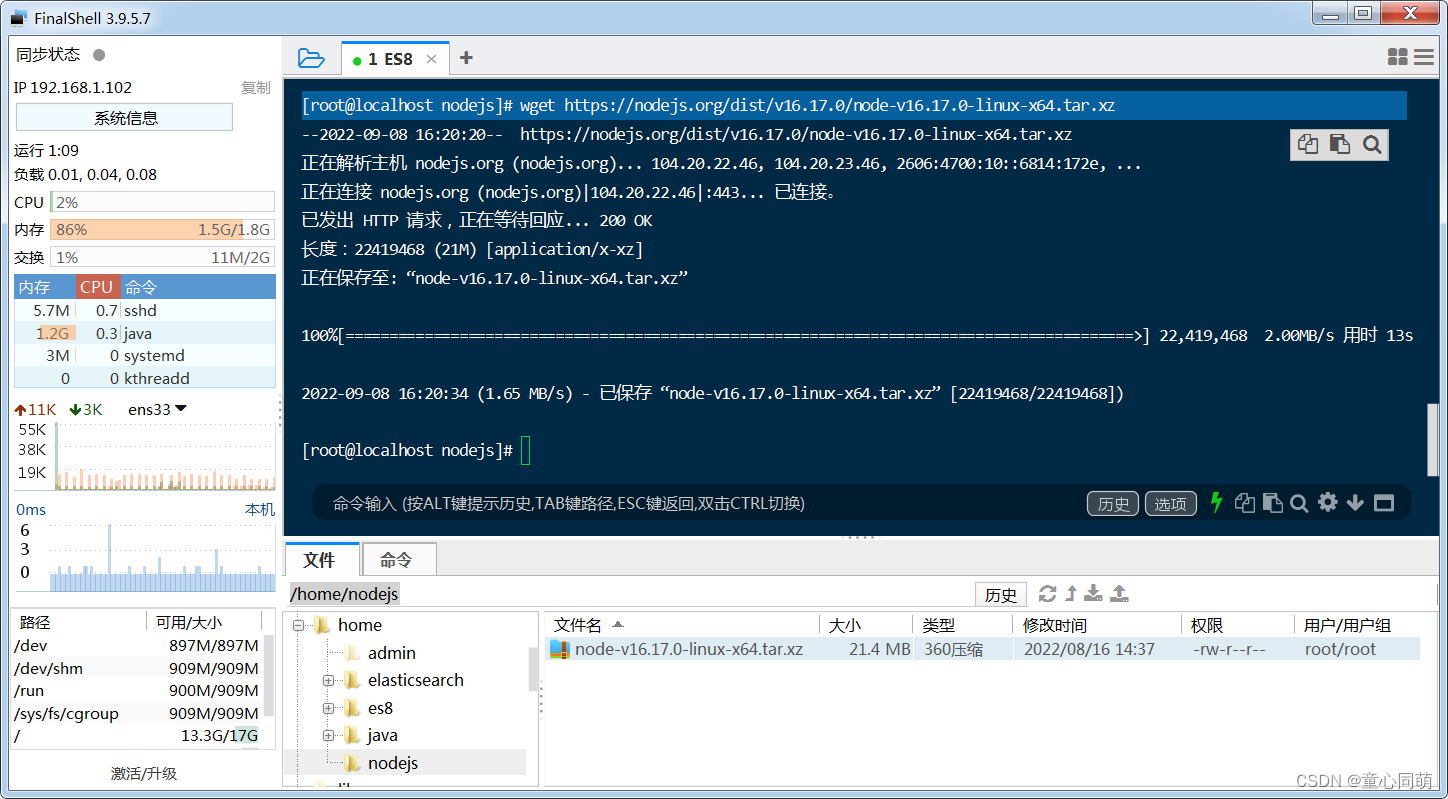
Task: Refresh the file list with the refresh icon
Action: (x=1047, y=593)
